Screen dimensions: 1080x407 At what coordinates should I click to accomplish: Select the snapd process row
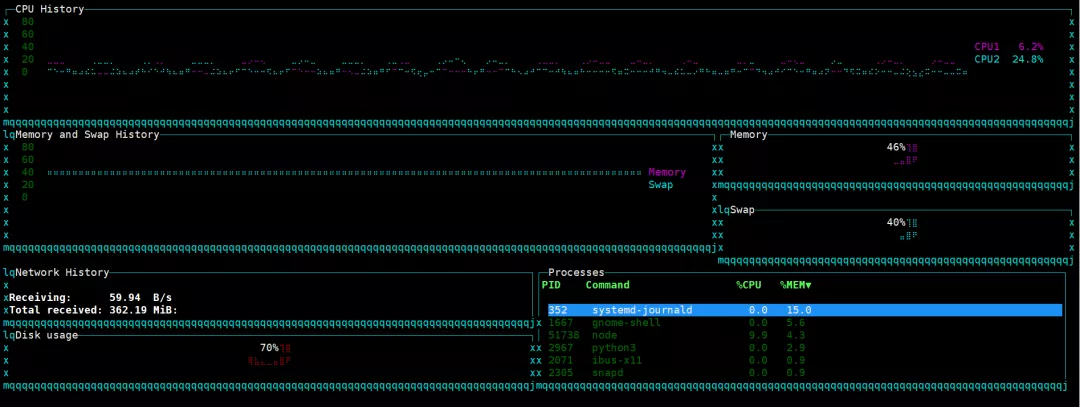click(x=804, y=373)
